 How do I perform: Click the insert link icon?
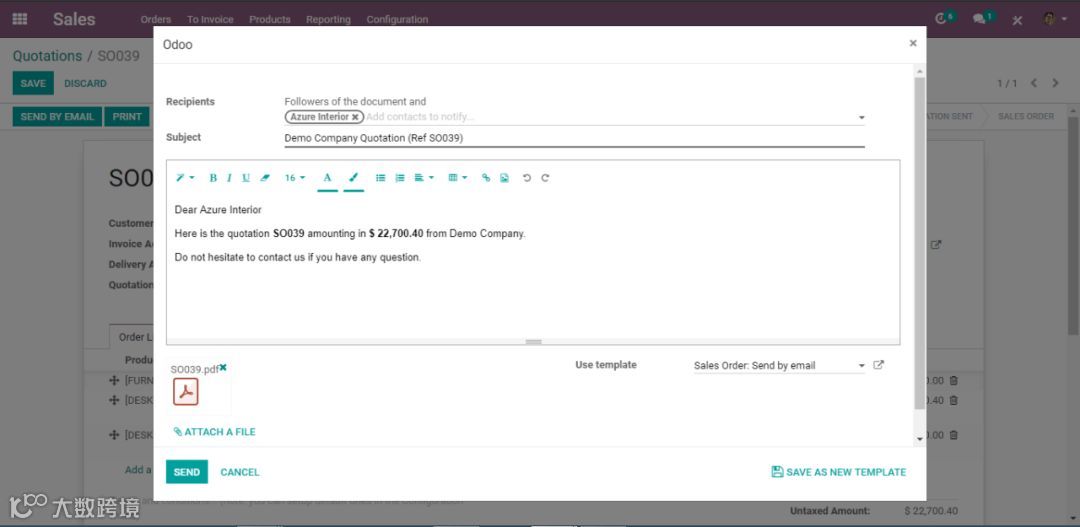click(x=486, y=178)
